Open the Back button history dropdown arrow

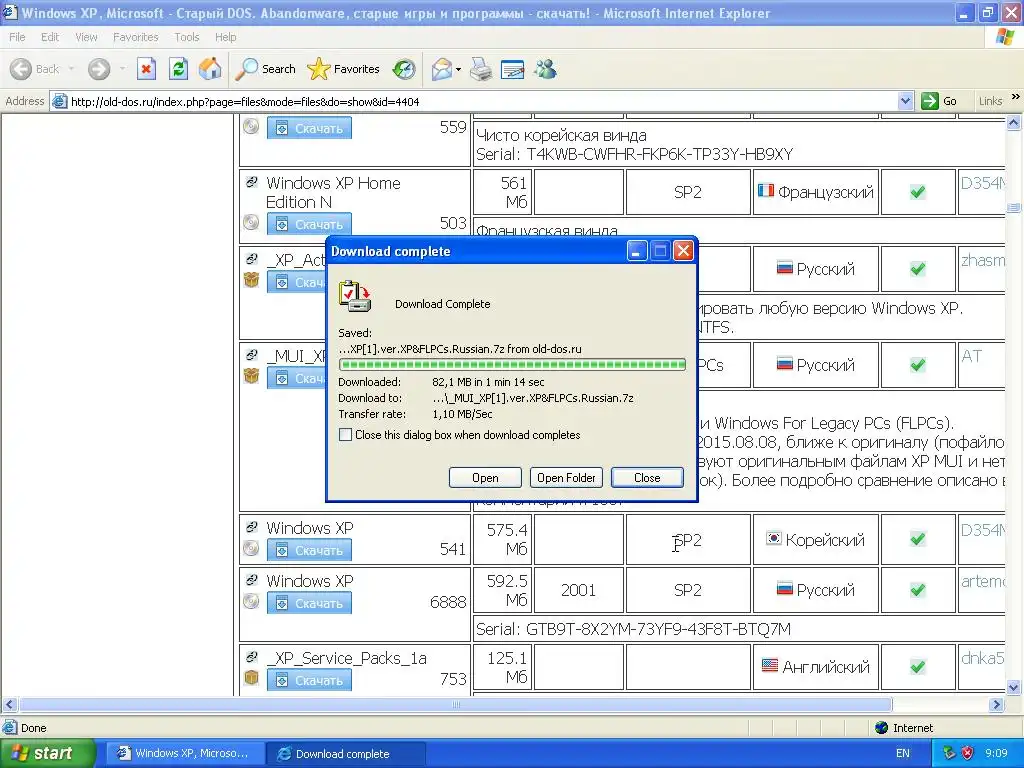click(71, 69)
